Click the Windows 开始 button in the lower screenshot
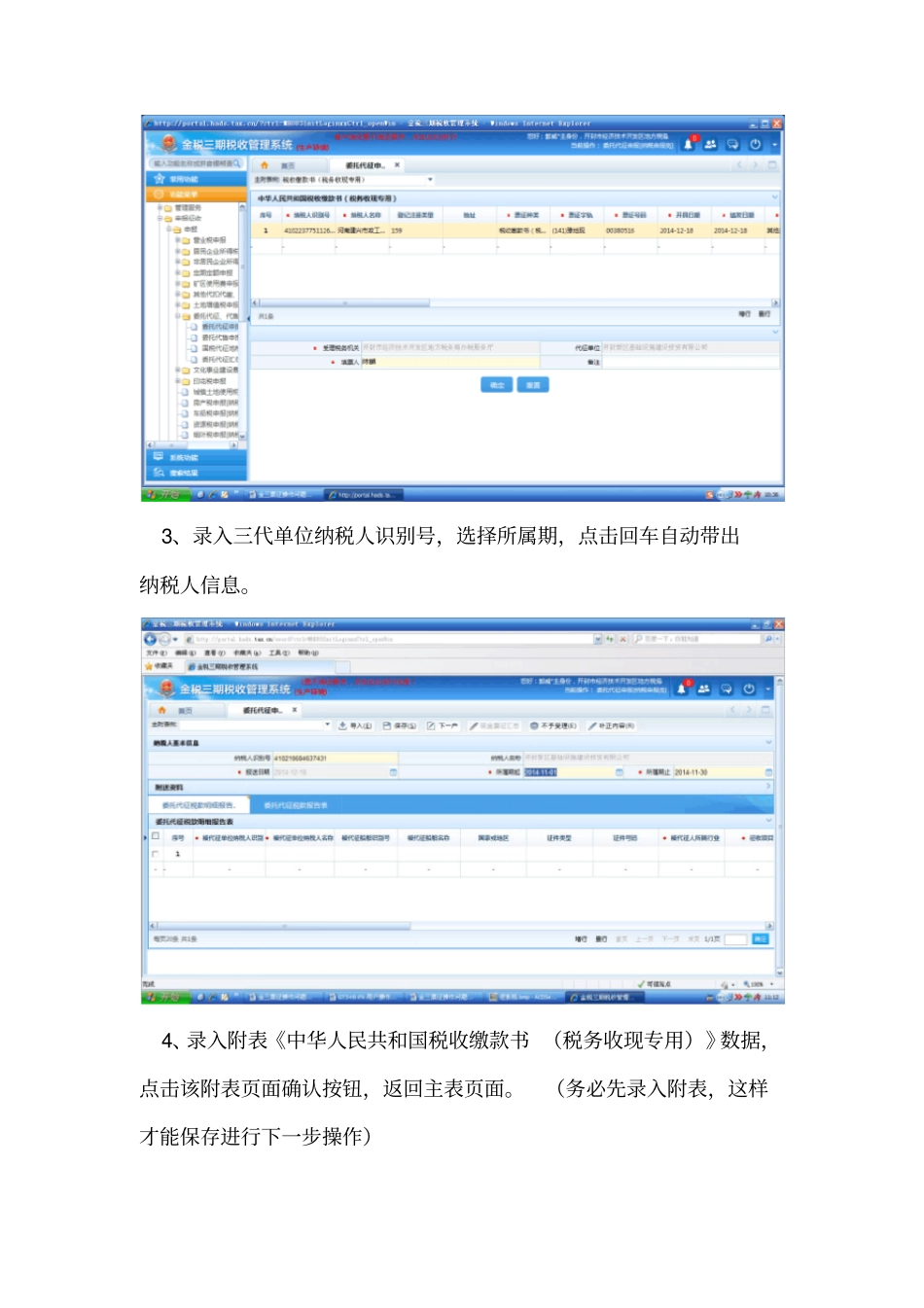This screenshot has width=924, height=1308. (165, 997)
